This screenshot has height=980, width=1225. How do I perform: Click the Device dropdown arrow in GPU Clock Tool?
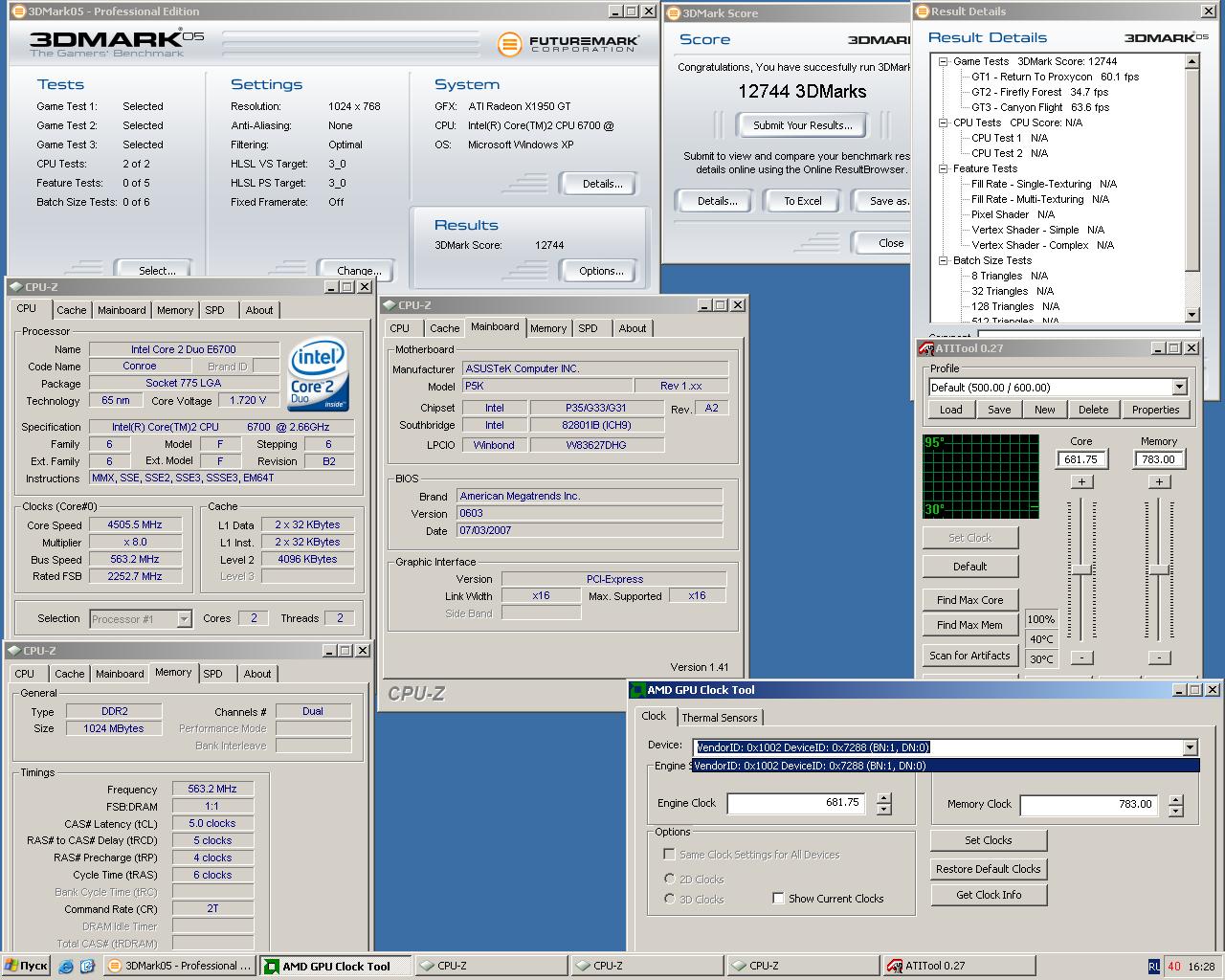pos(1190,747)
